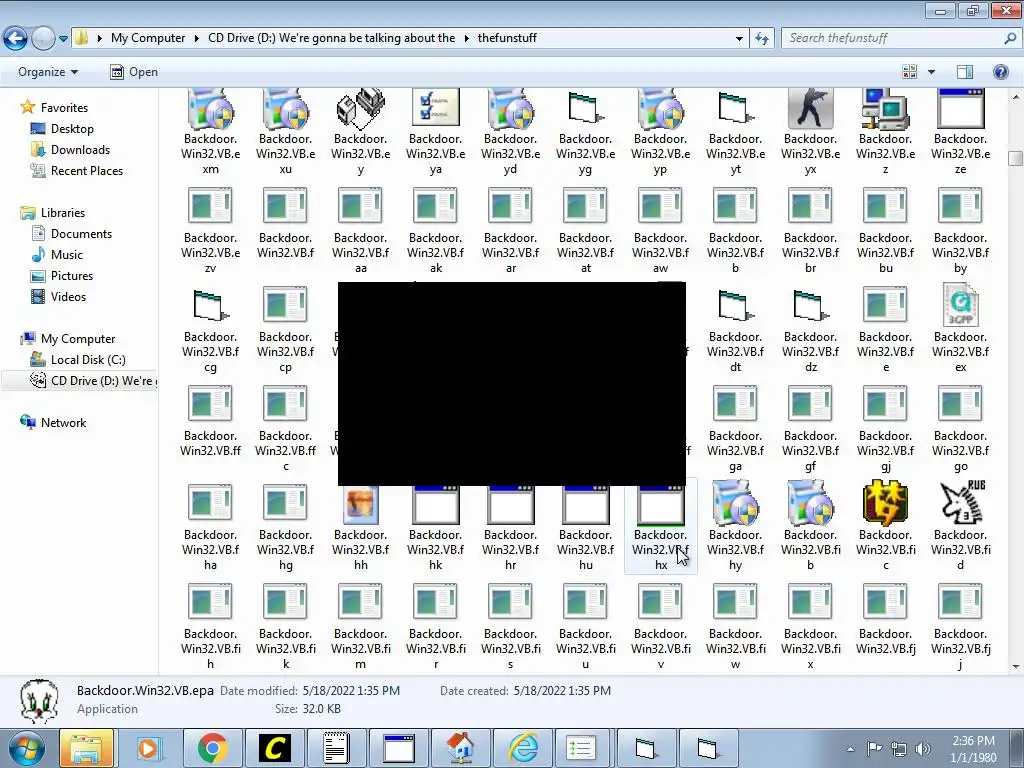
Task: Select the Backdoor.Win32.VB.ez computers icon
Action: tap(886, 108)
